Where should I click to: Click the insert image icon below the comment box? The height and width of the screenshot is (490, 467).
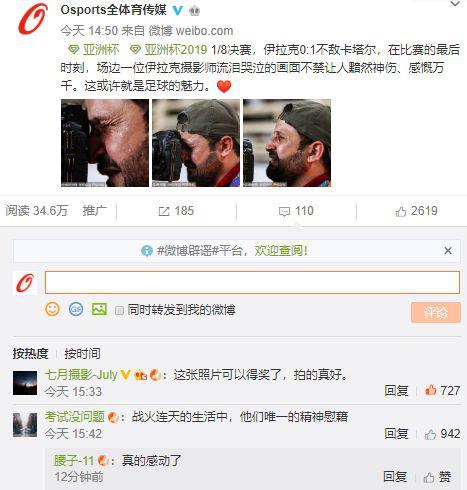99,309
